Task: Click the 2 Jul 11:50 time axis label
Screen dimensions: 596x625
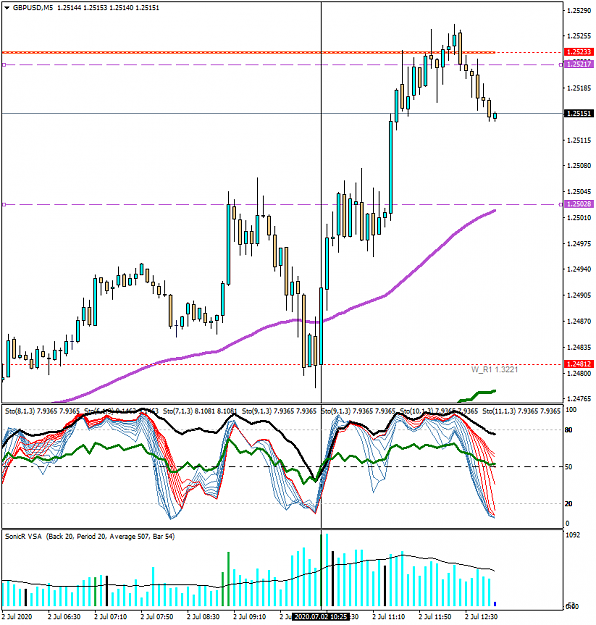Action: click(435, 617)
